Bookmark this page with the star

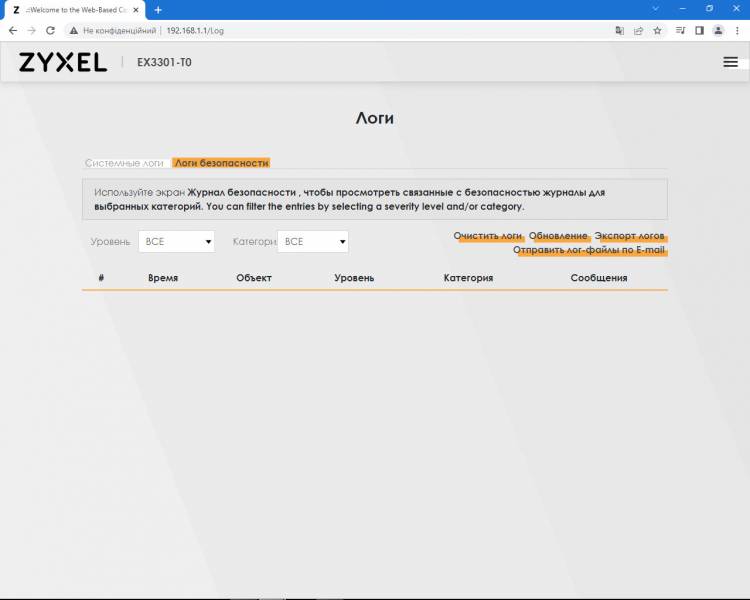[657, 31]
